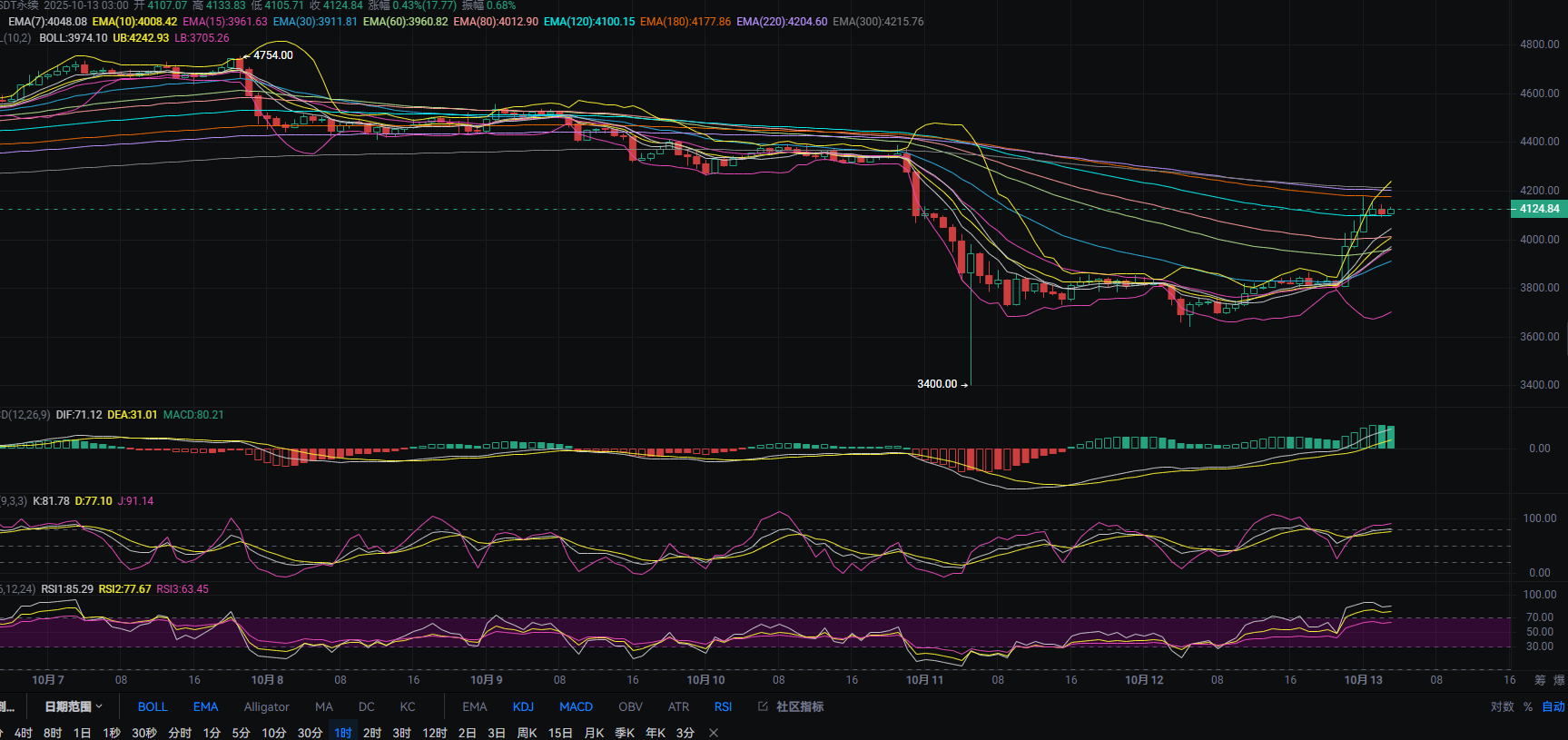Select the 周K weekly candle interval
The image size is (1568, 740).
(x=527, y=733)
